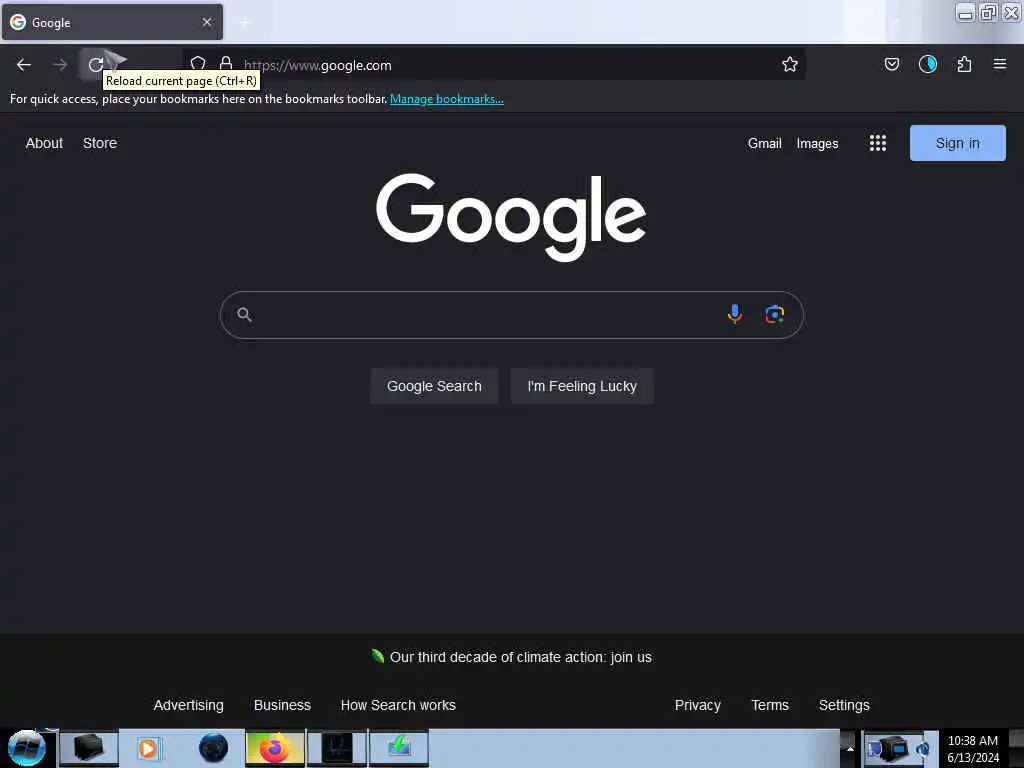The height and width of the screenshot is (768, 1024).
Task: Open the tracking protection shield icon
Action: (x=198, y=63)
